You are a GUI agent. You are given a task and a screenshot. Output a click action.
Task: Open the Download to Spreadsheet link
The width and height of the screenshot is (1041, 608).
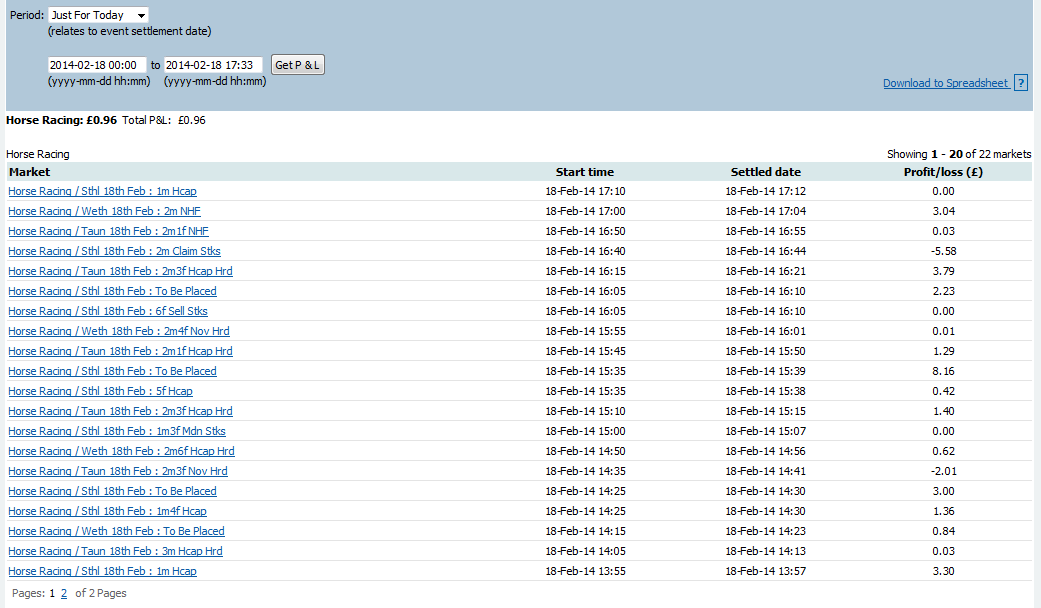(x=946, y=83)
